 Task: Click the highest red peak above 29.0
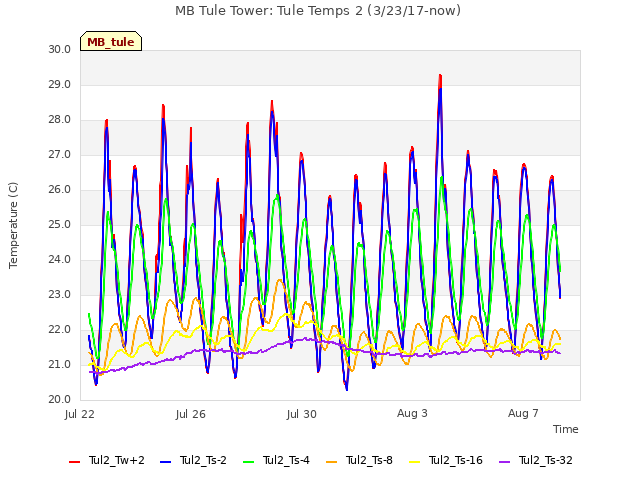click(x=440, y=76)
